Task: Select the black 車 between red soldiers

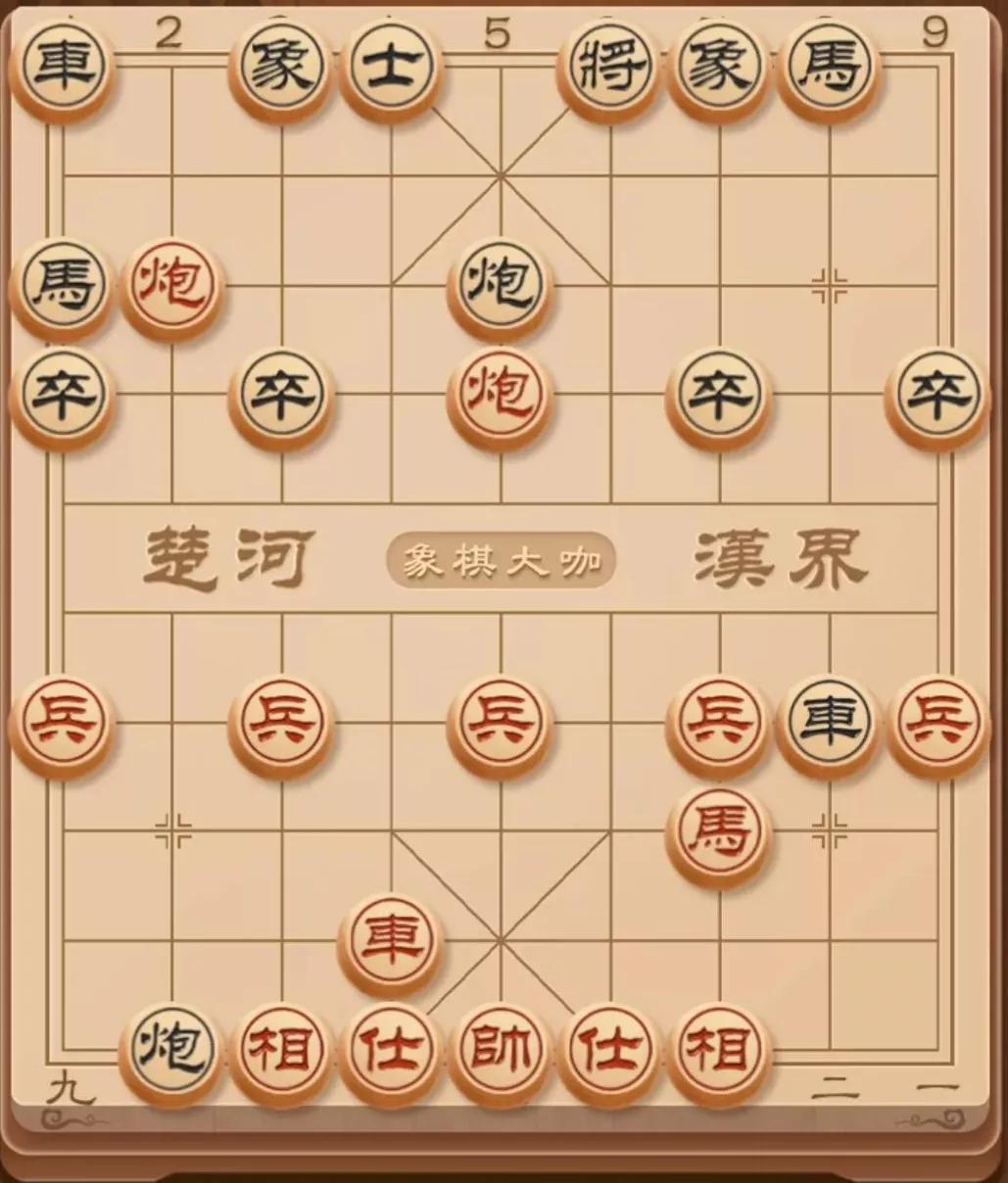Action: 829,725
